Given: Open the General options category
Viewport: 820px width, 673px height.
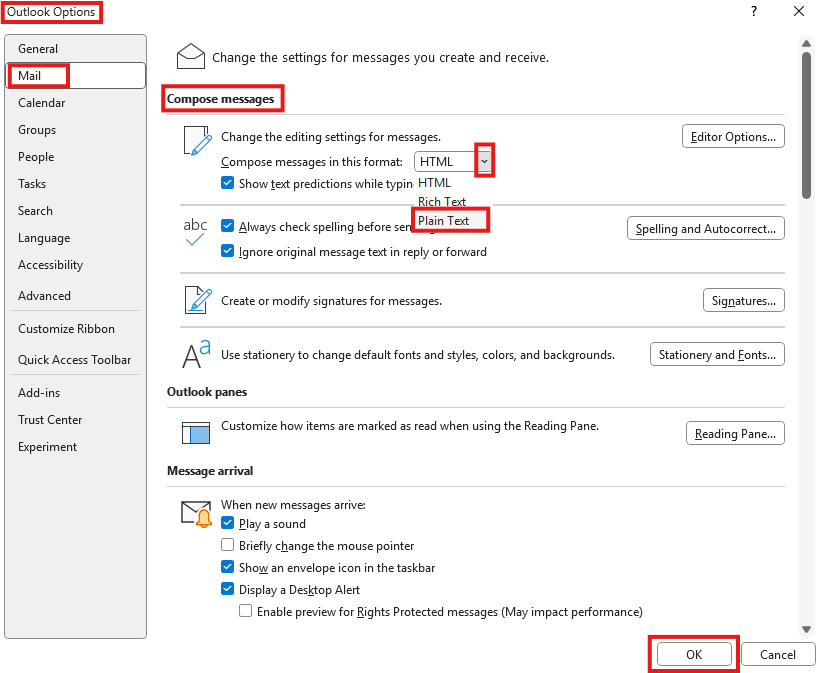Looking at the screenshot, I should [75, 49].
